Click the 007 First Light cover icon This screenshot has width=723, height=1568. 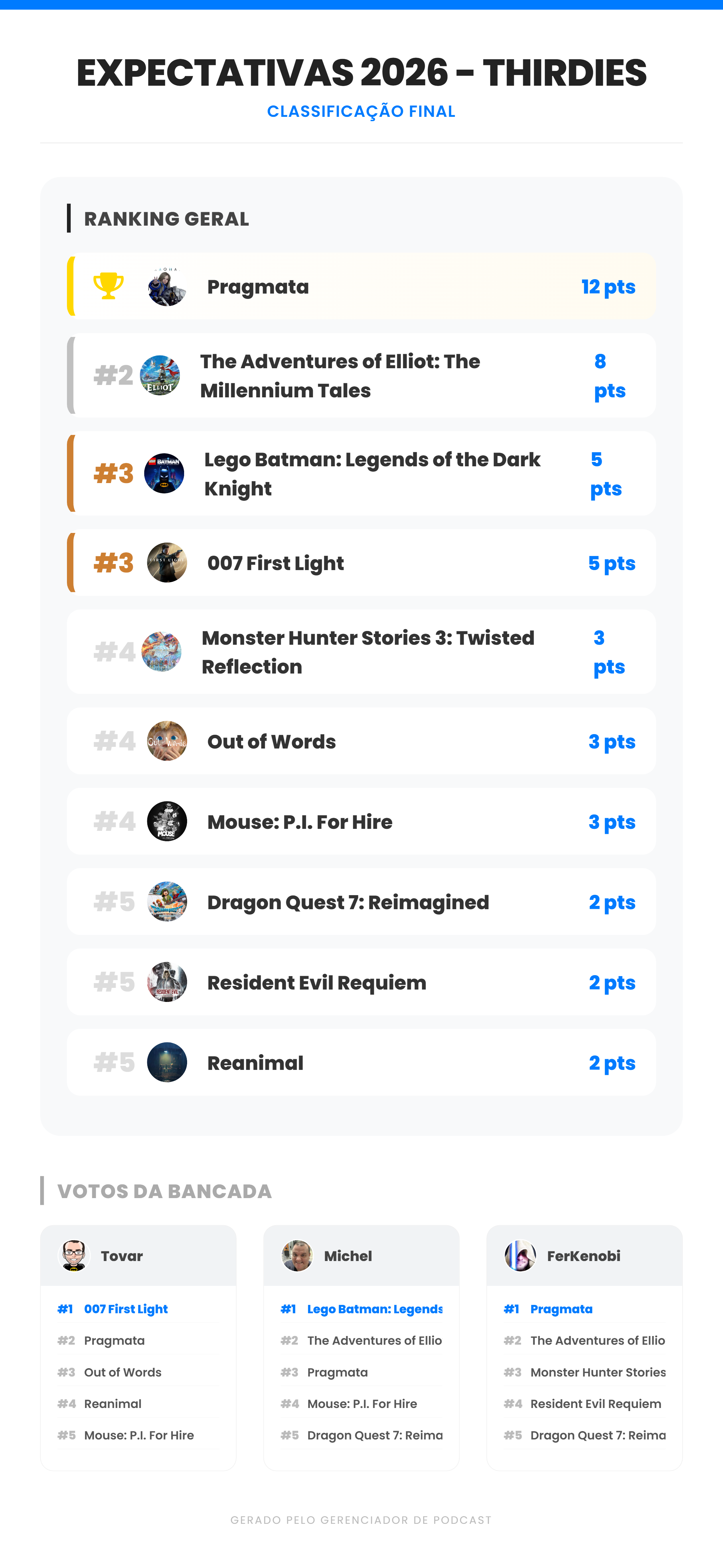point(167,563)
